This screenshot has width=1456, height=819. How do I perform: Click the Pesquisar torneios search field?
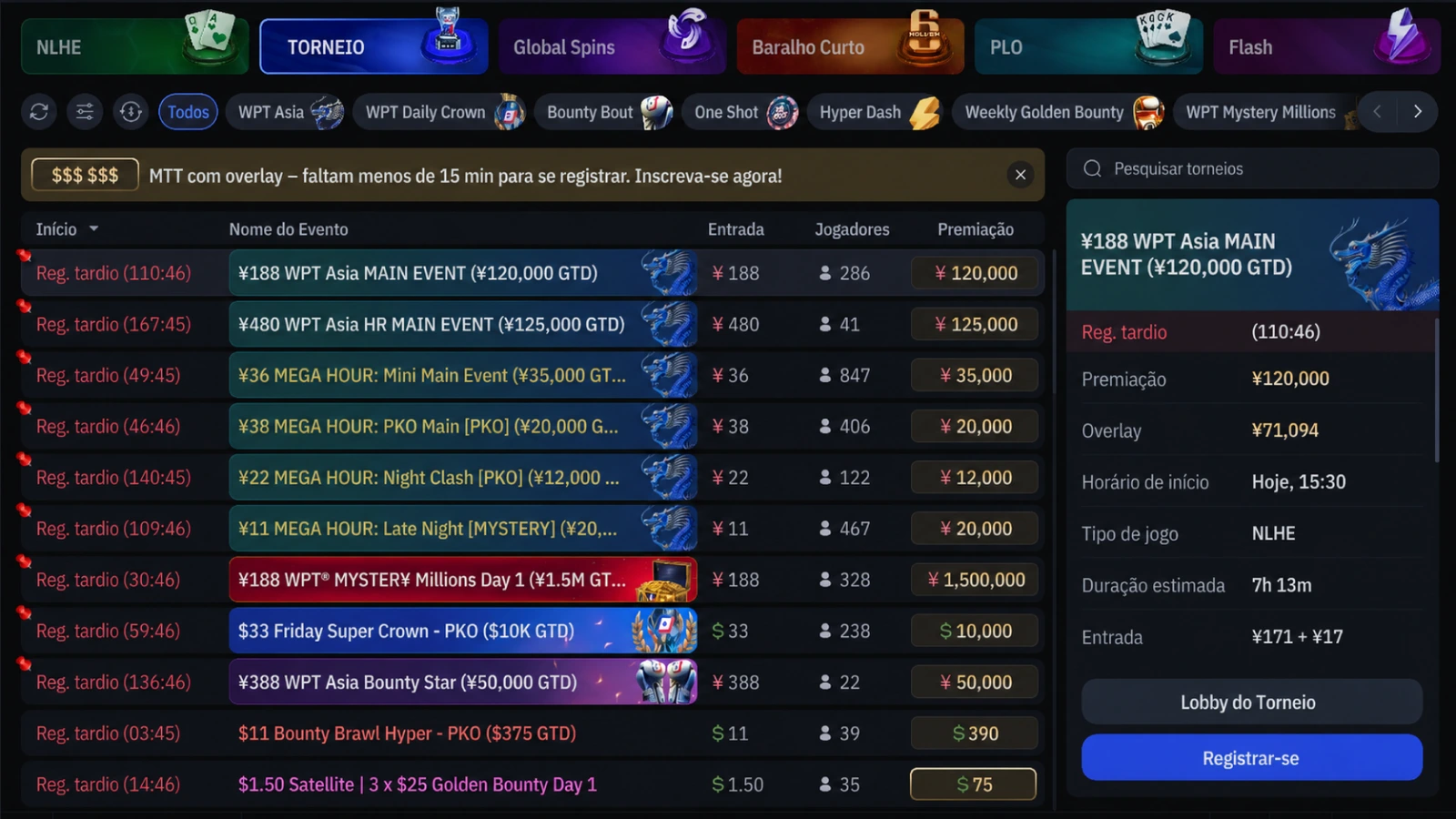pos(1252,168)
